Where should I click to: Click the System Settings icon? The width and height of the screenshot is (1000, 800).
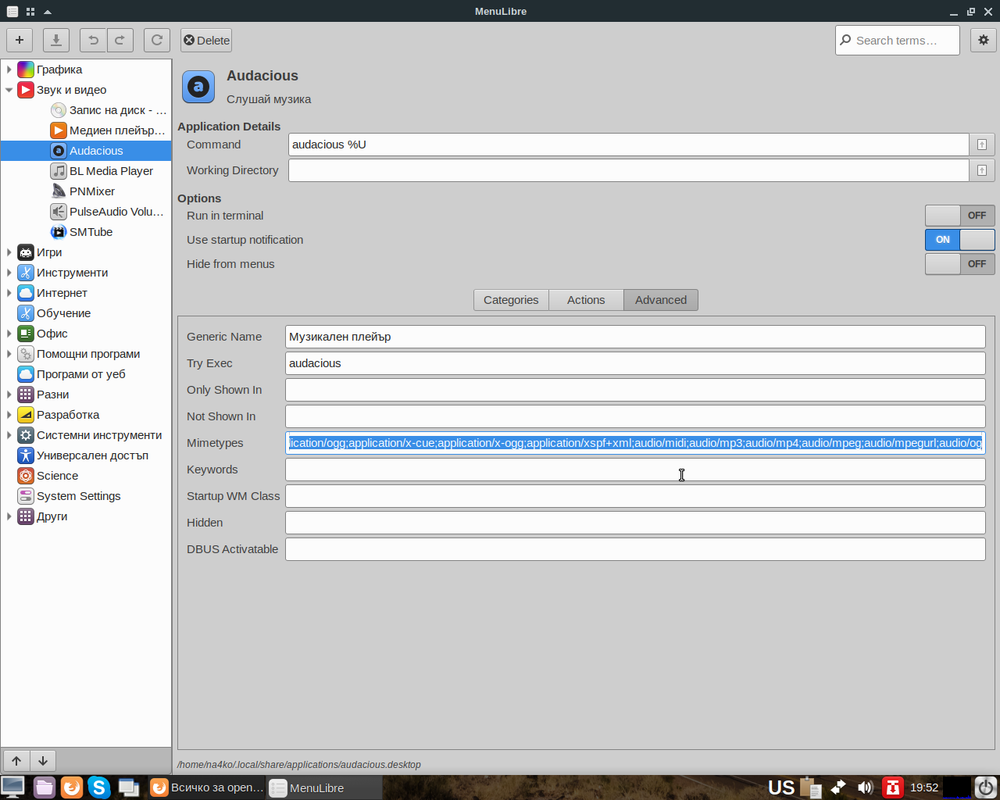pyautogui.click(x=26, y=496)
